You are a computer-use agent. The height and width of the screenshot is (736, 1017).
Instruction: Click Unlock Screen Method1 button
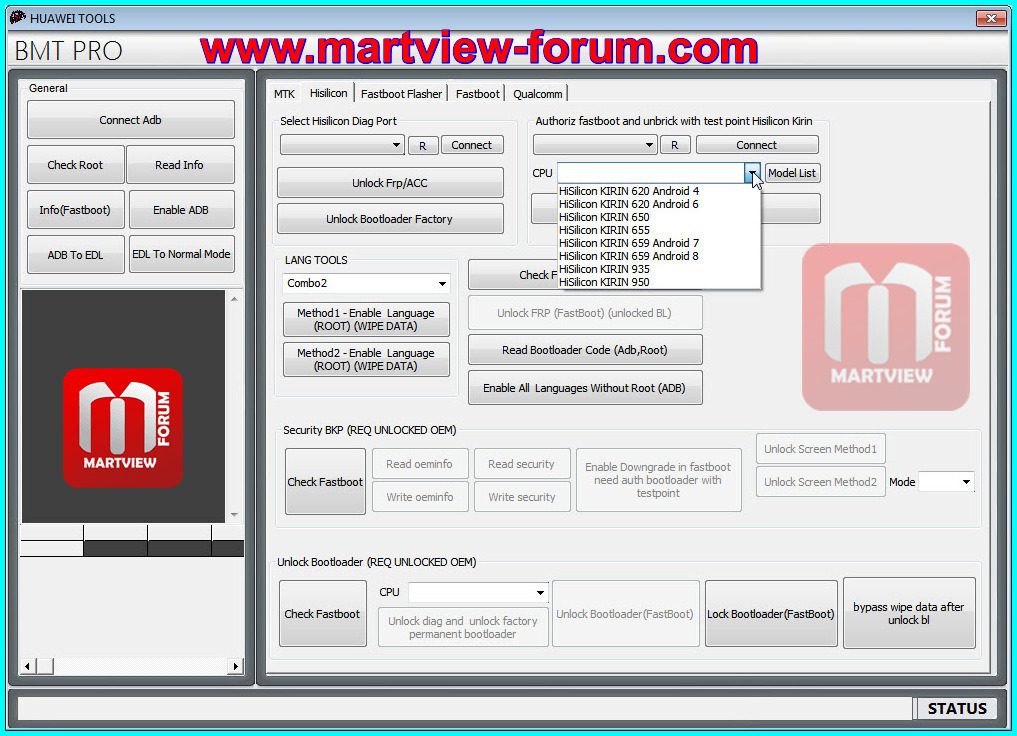point(820,449)
